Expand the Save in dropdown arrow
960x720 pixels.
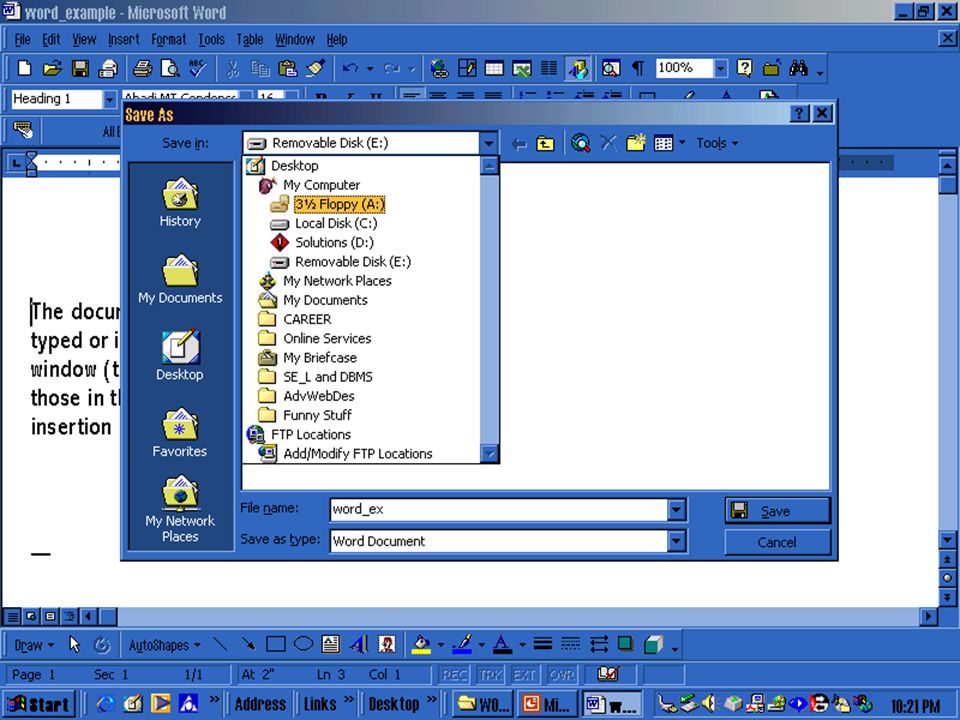(488, 144)
